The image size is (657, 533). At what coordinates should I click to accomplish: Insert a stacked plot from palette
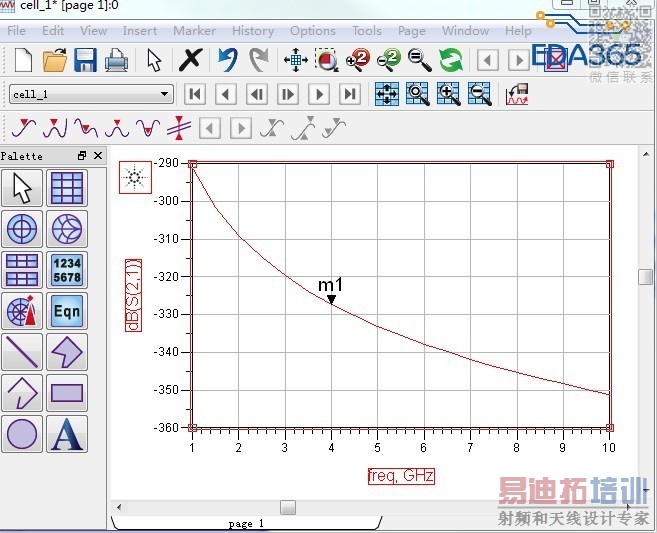(x=22, y=270)
